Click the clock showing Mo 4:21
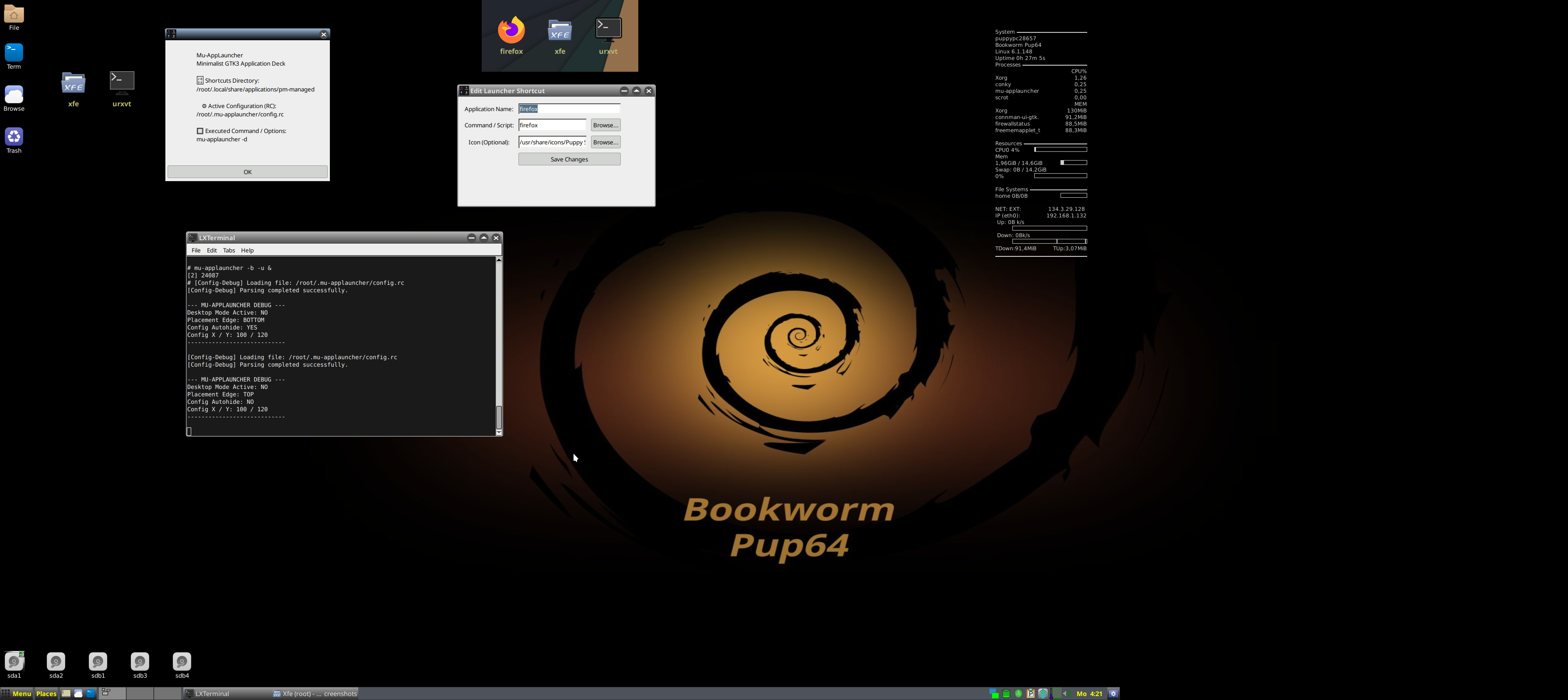Viewport: 1568px width, 700px height. point(1089,693)
